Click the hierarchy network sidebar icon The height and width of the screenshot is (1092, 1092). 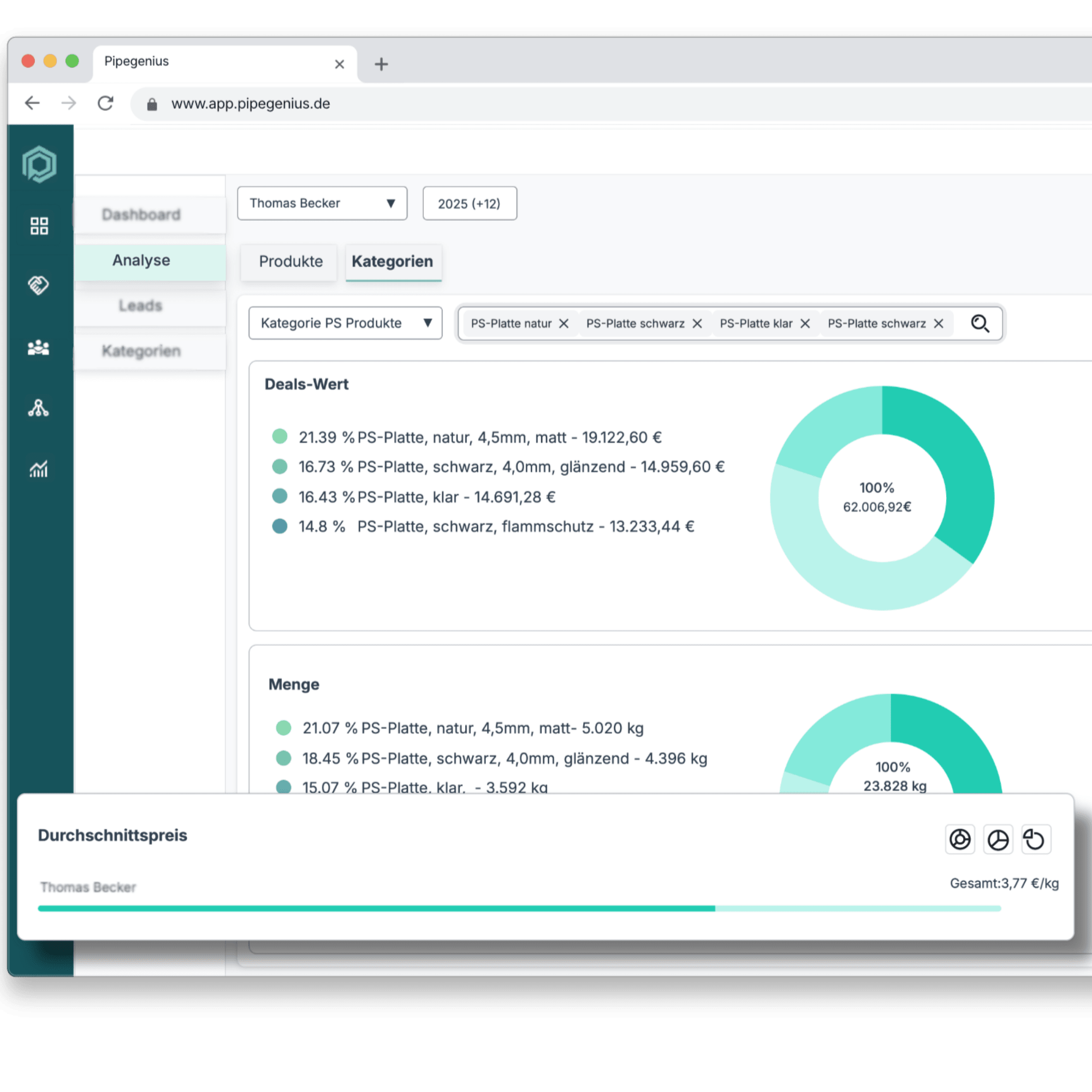[38, 408]
